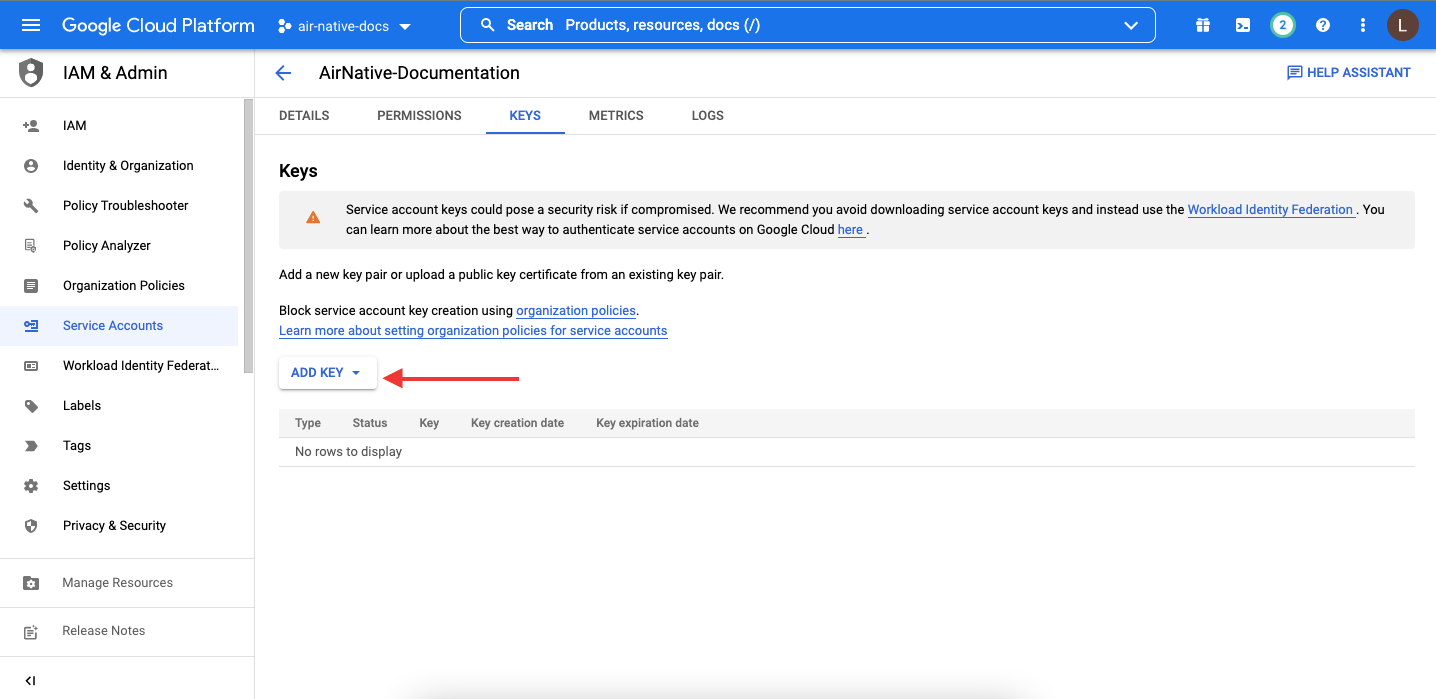Click the Workload Identity Federation sidebar icon

(31, 366)
